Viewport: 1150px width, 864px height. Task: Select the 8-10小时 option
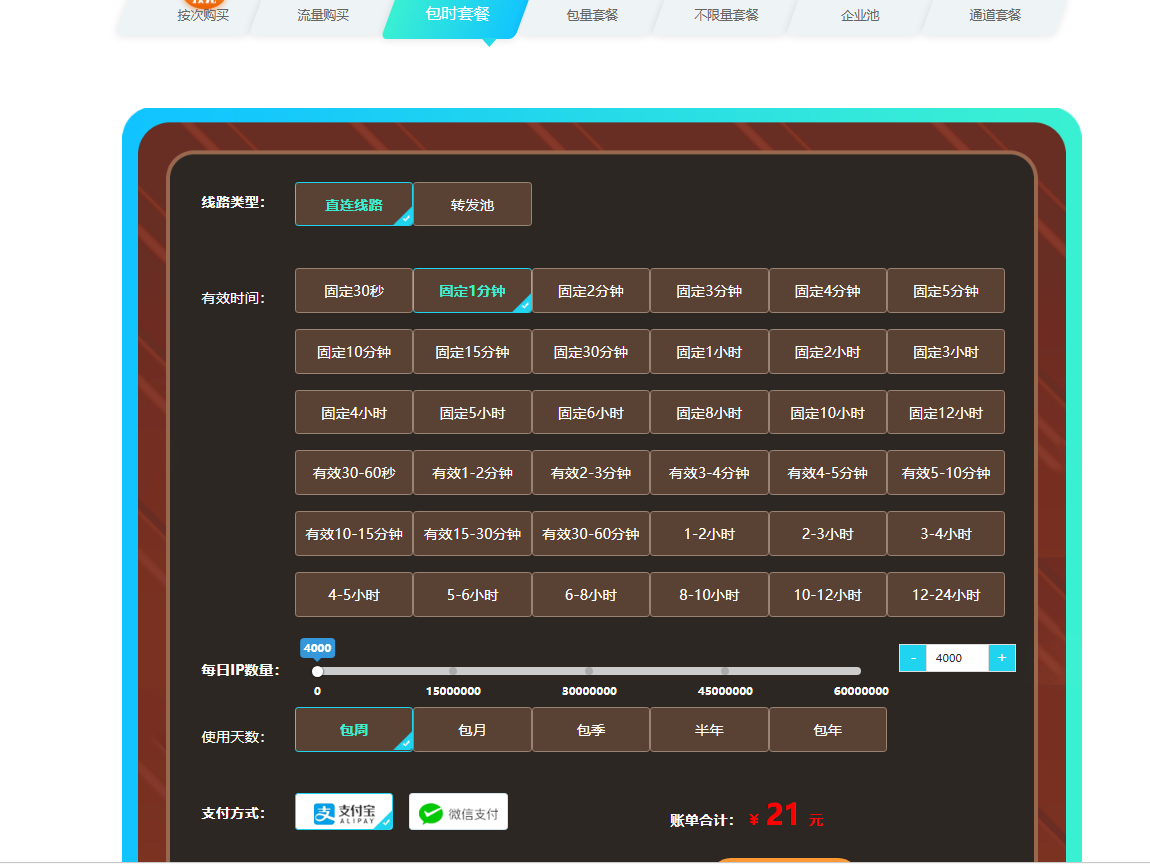(x=709, y=595)
